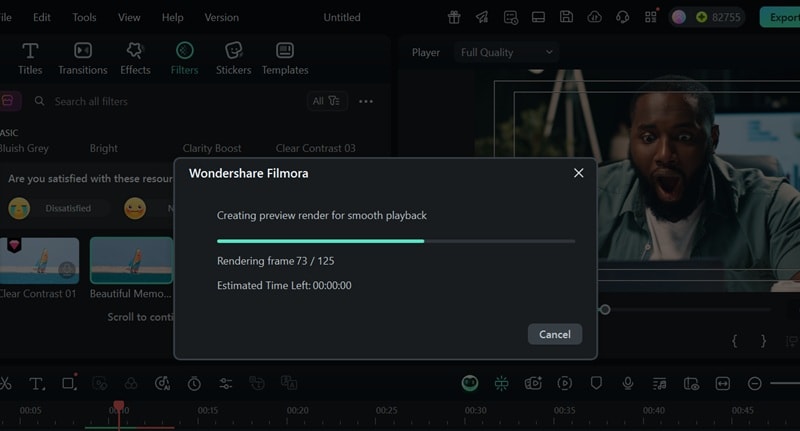Open the Version menu

coord(221,17)
